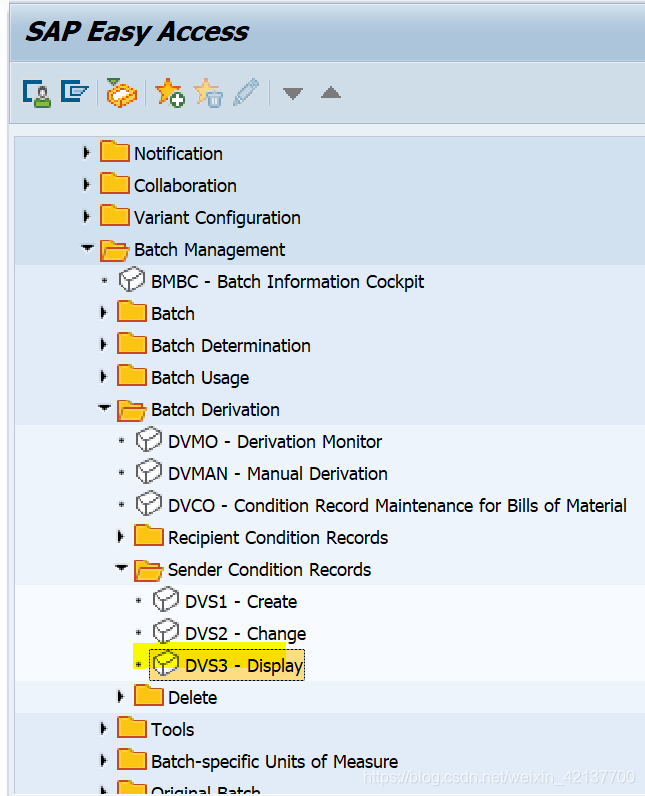Click the DVMAN transaction cube icon
Viewport: 645px width, 796px height.
pos(149,472)
